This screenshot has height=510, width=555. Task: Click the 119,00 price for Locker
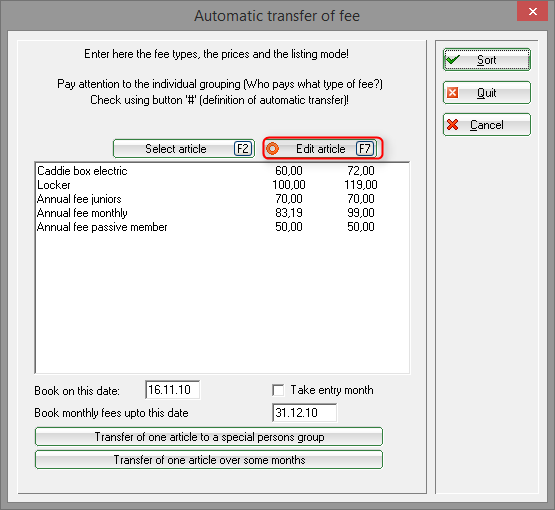click(x=361, y=185)
